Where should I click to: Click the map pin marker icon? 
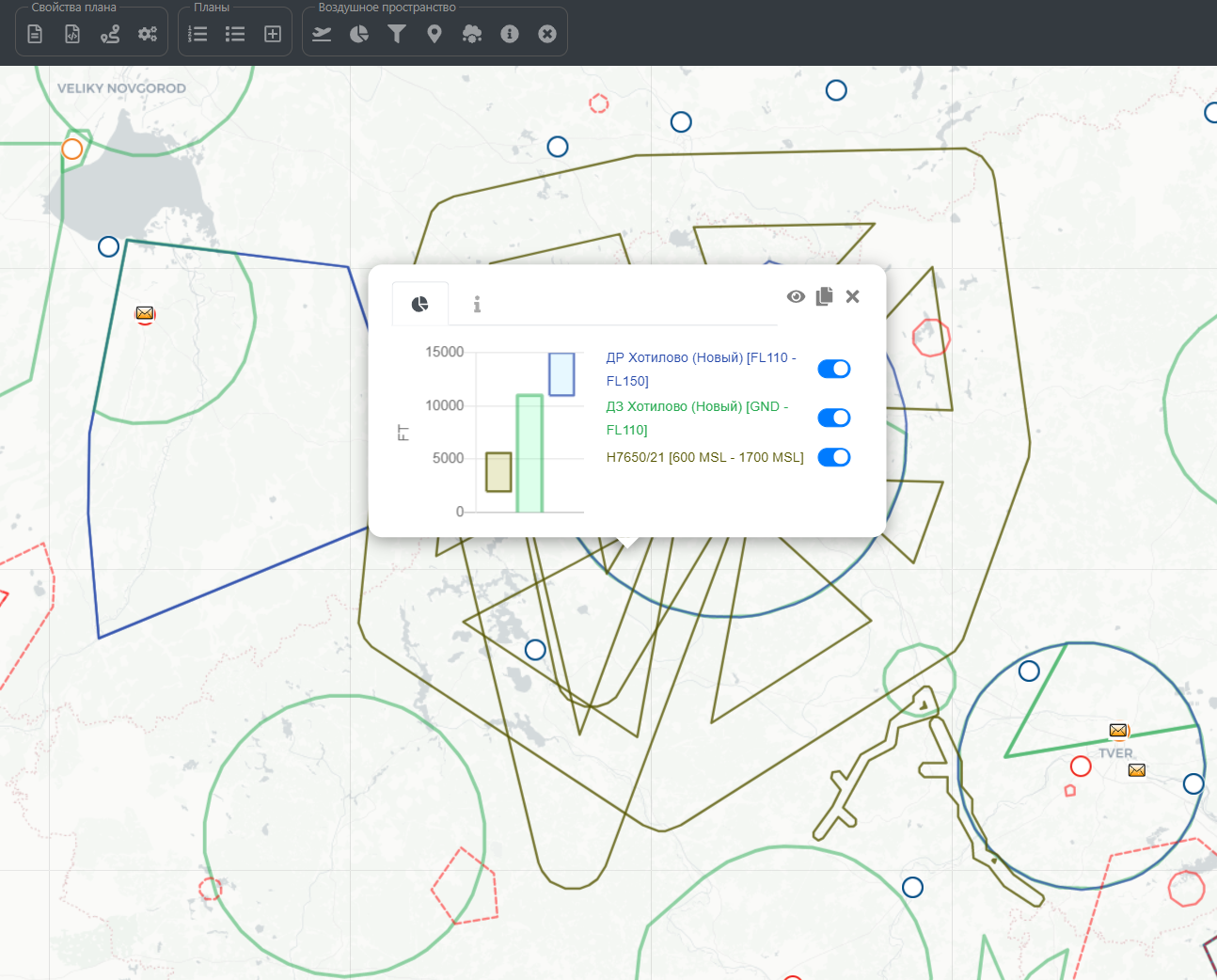point(435,34)
